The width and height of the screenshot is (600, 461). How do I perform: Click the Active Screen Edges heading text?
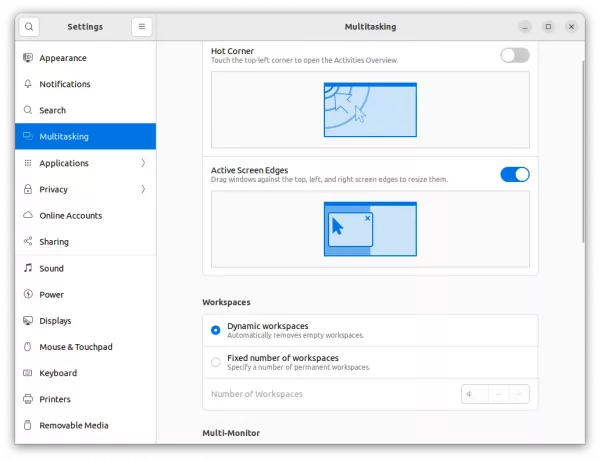[x=249, y=170]
